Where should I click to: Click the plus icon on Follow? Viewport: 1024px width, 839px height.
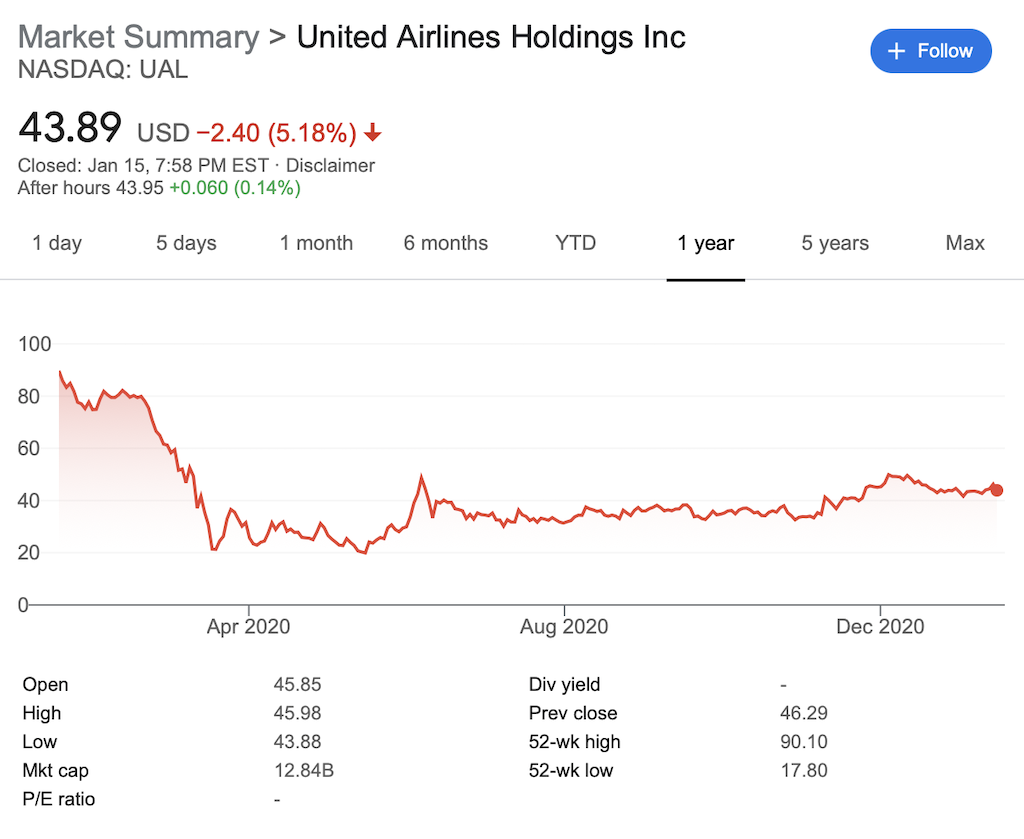896,51
